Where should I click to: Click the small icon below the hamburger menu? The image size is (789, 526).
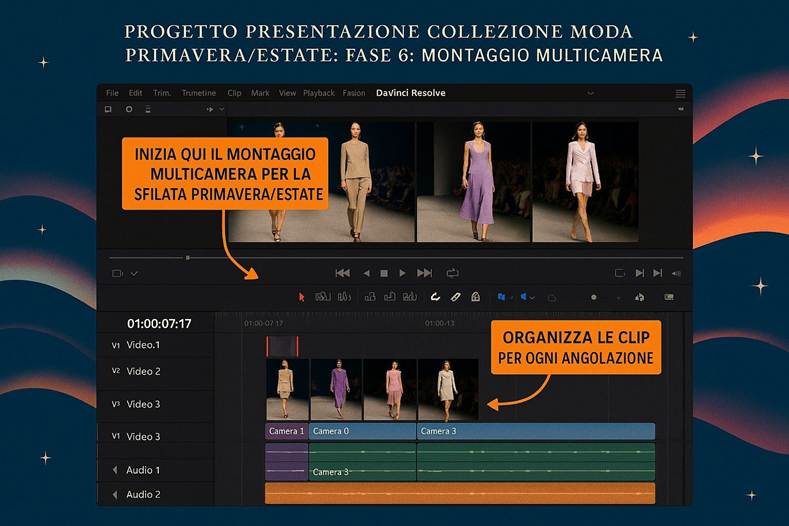[x=681, y=109]
